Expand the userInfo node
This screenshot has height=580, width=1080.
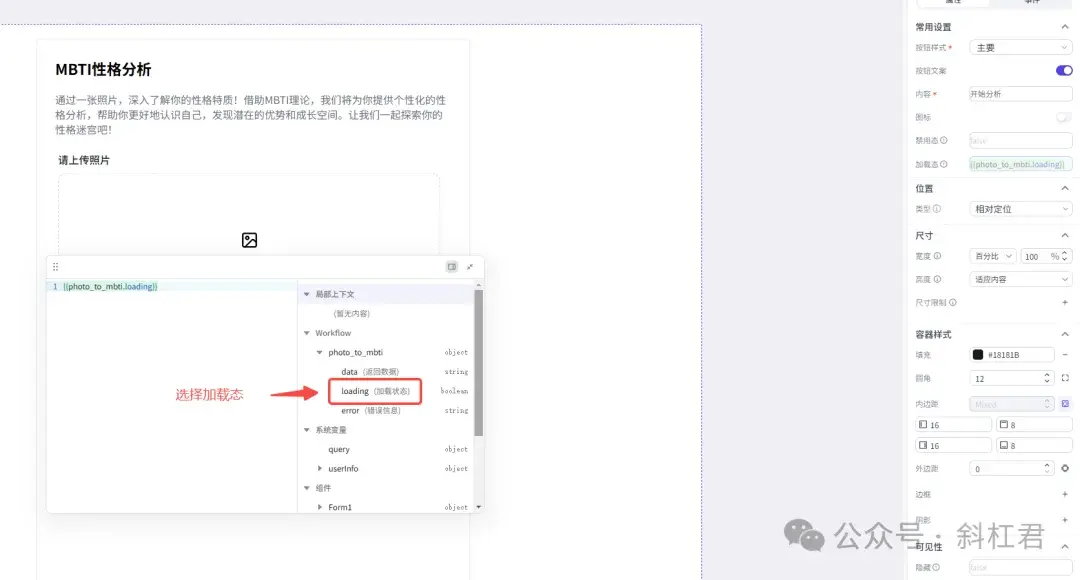pyautogui.click(x=320, y=468)
